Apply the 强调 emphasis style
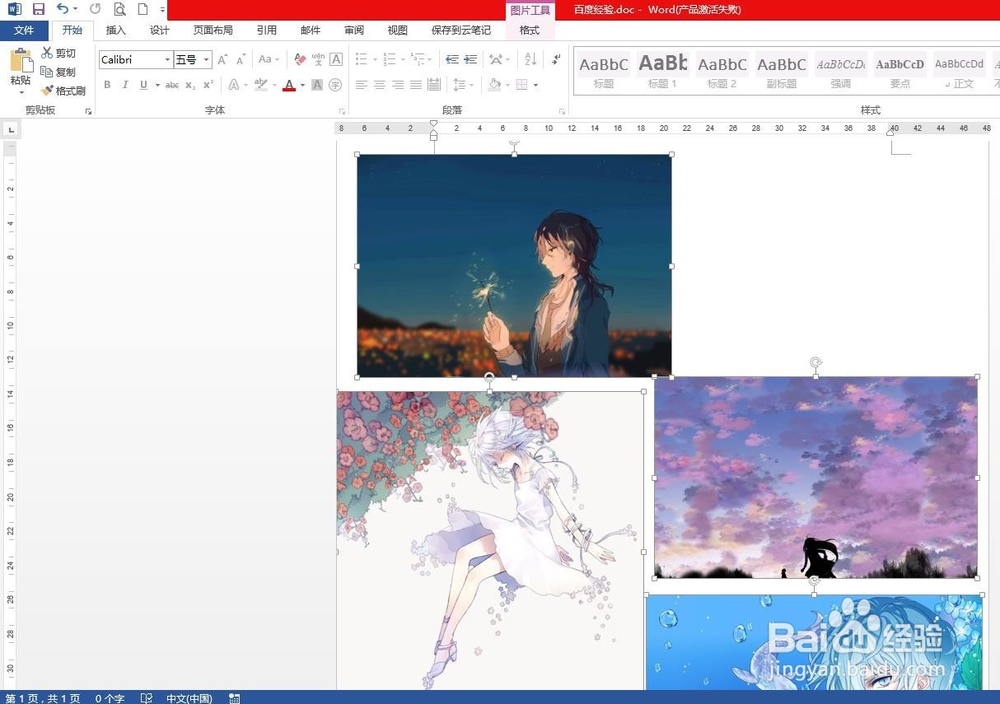Screen dimensions: 1000x704 point(841,71)
